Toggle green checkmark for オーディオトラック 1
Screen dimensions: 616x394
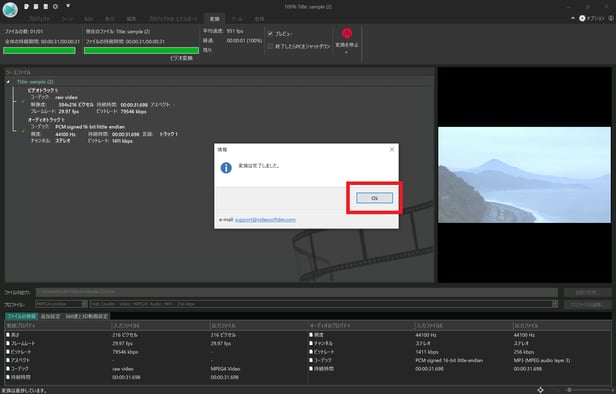click(23, 131)
